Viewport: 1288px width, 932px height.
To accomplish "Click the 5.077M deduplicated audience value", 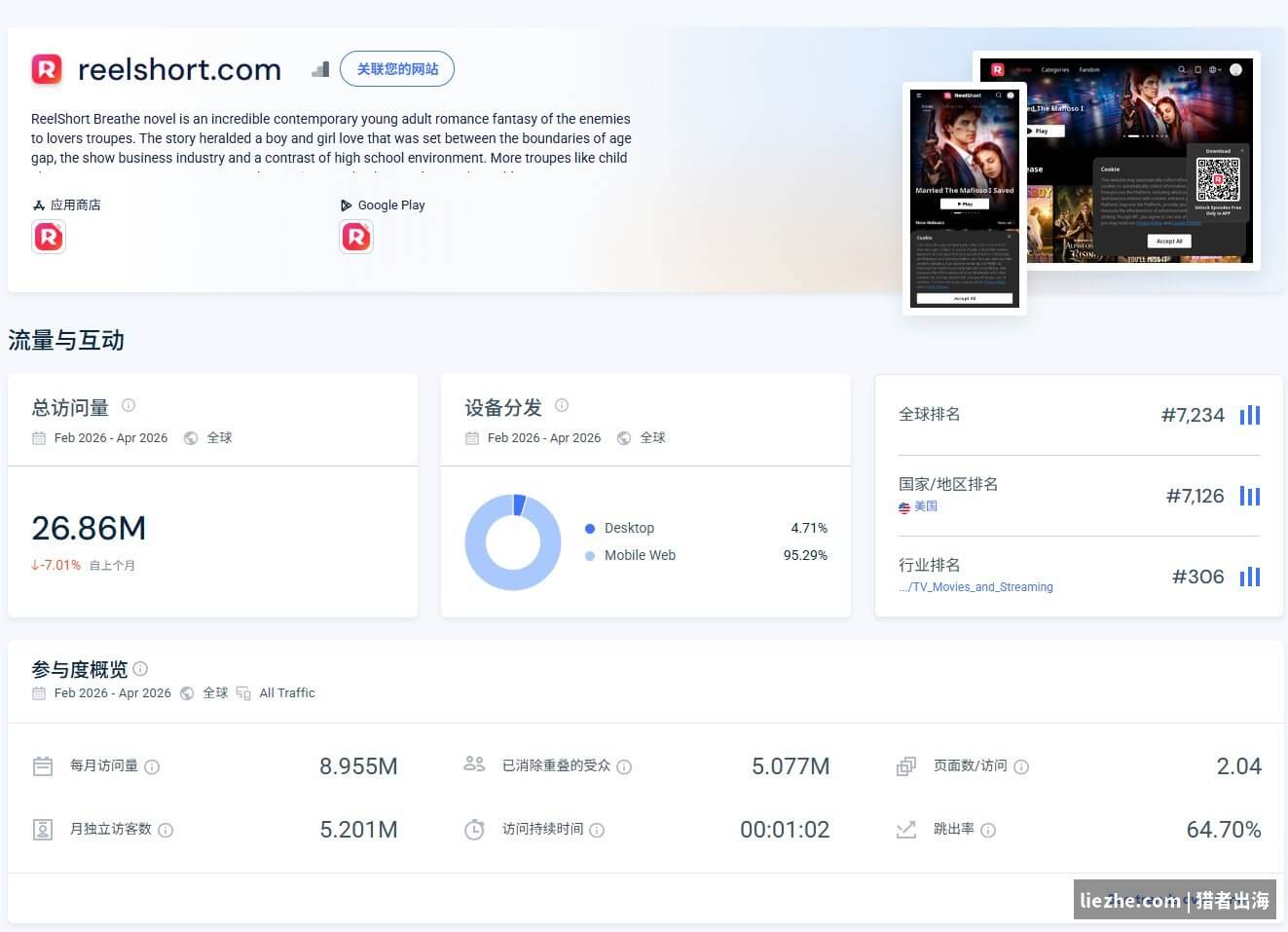I will point(791,767).
